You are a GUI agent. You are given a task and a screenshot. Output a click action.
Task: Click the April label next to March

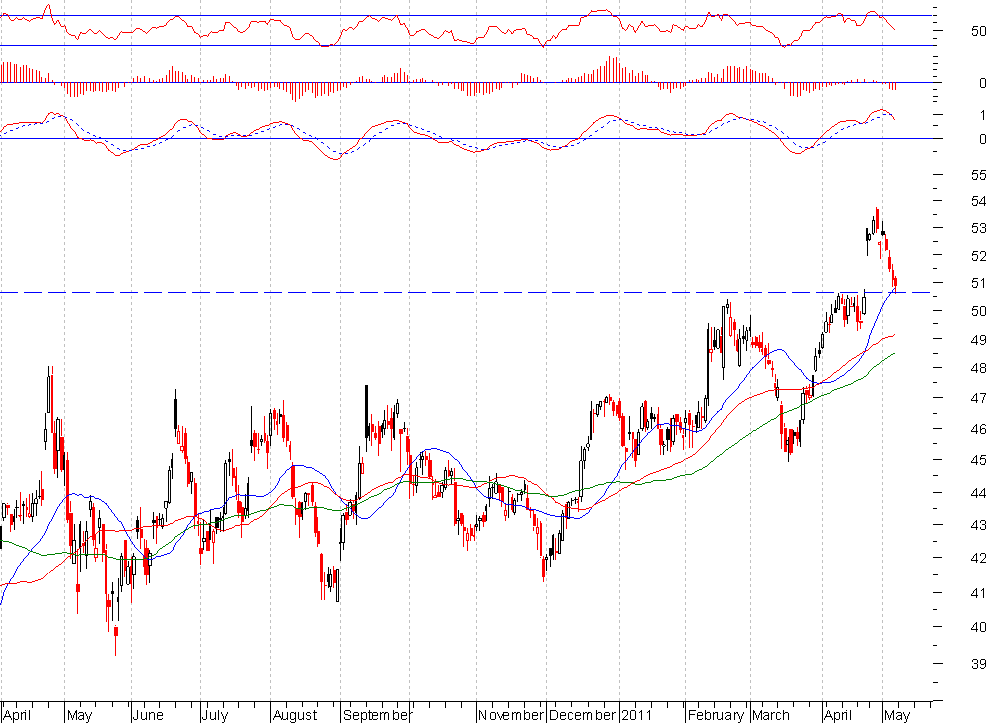(x=838, y=715)
